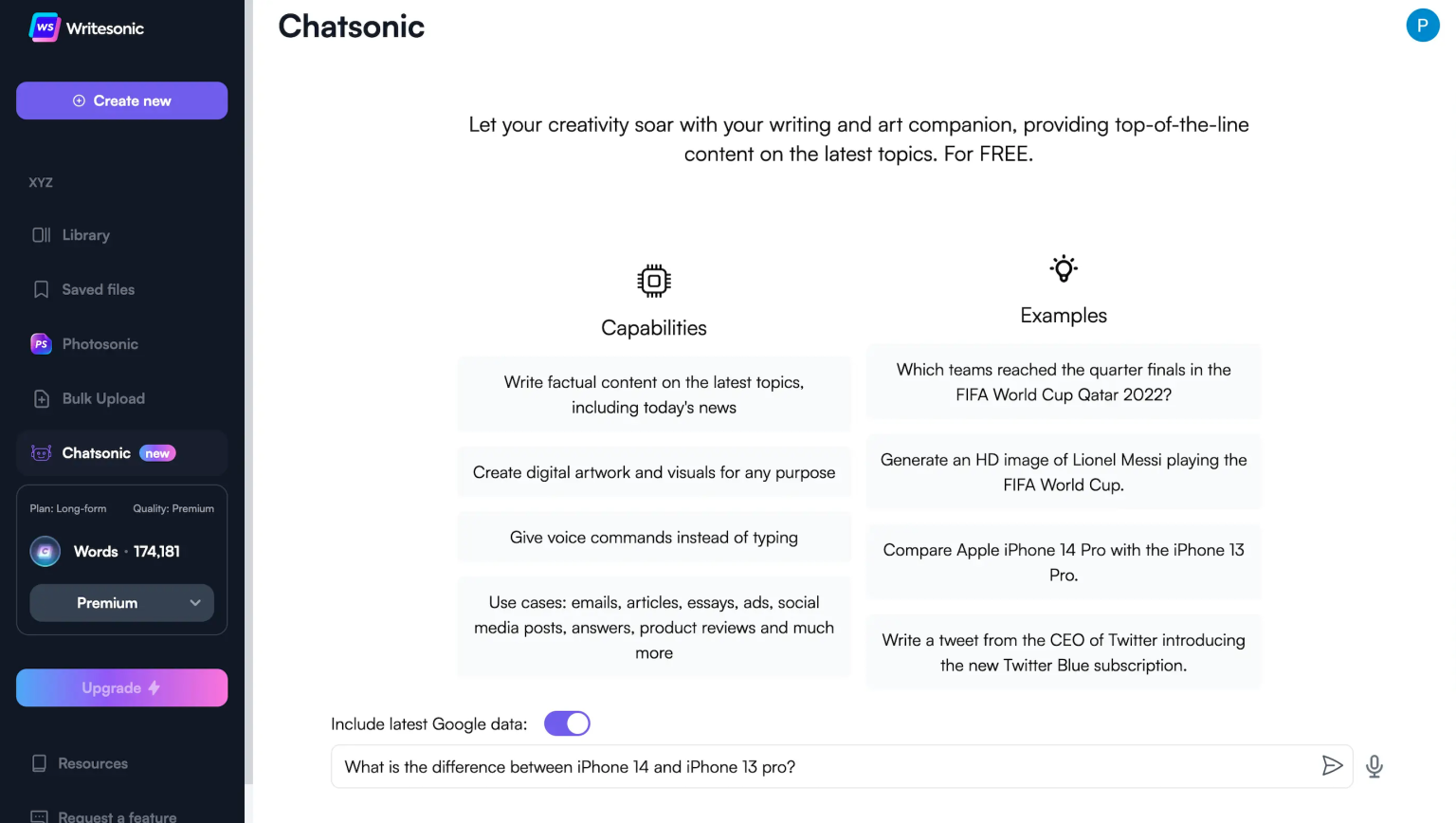
Task: Click the Writesonic logo icon
Action: click(44, 27)
